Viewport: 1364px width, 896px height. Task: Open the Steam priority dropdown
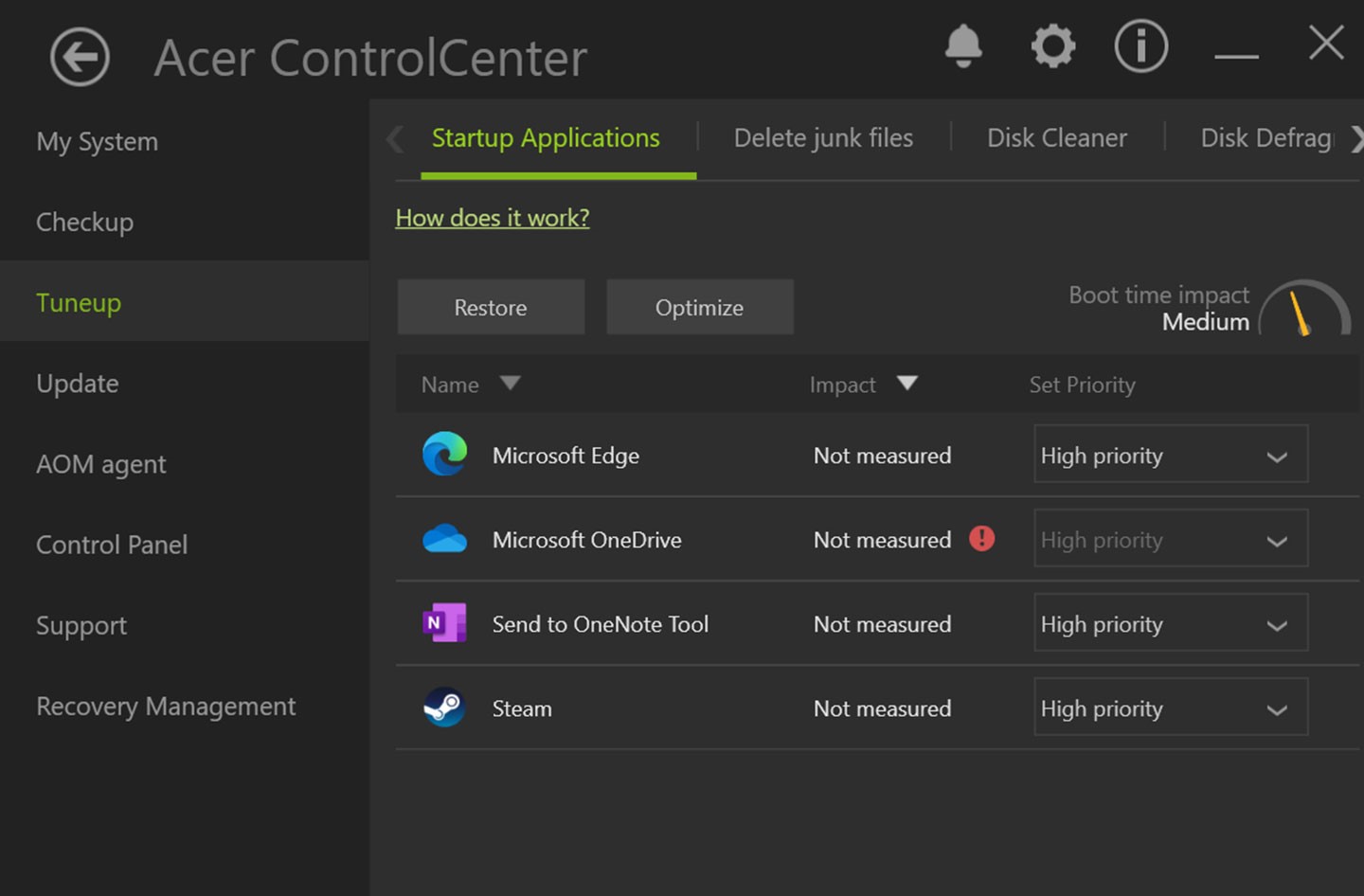coord(1171,708)
